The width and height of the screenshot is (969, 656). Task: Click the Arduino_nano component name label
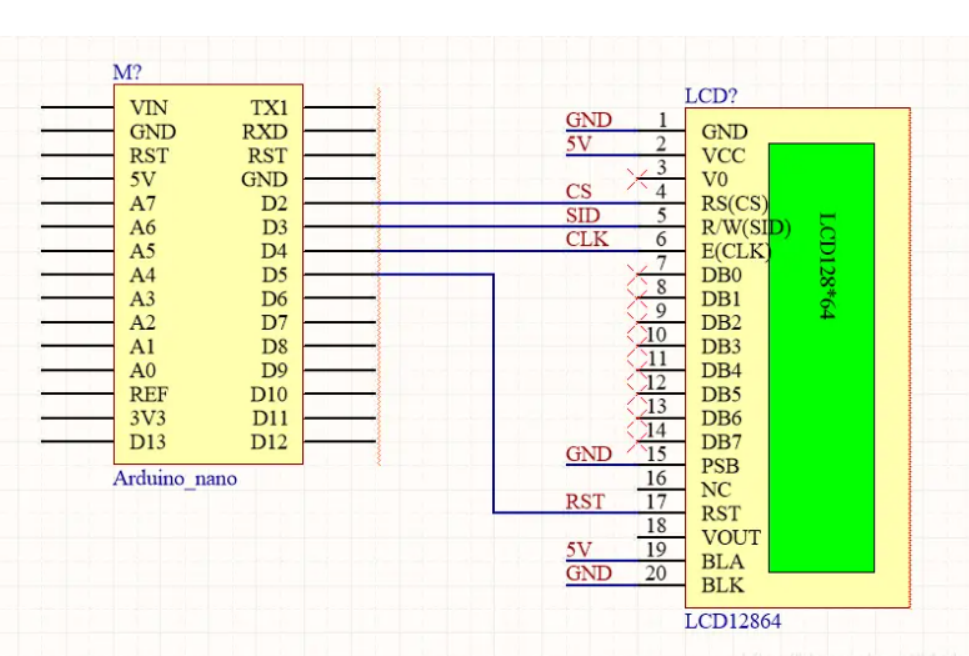(175, 479)
